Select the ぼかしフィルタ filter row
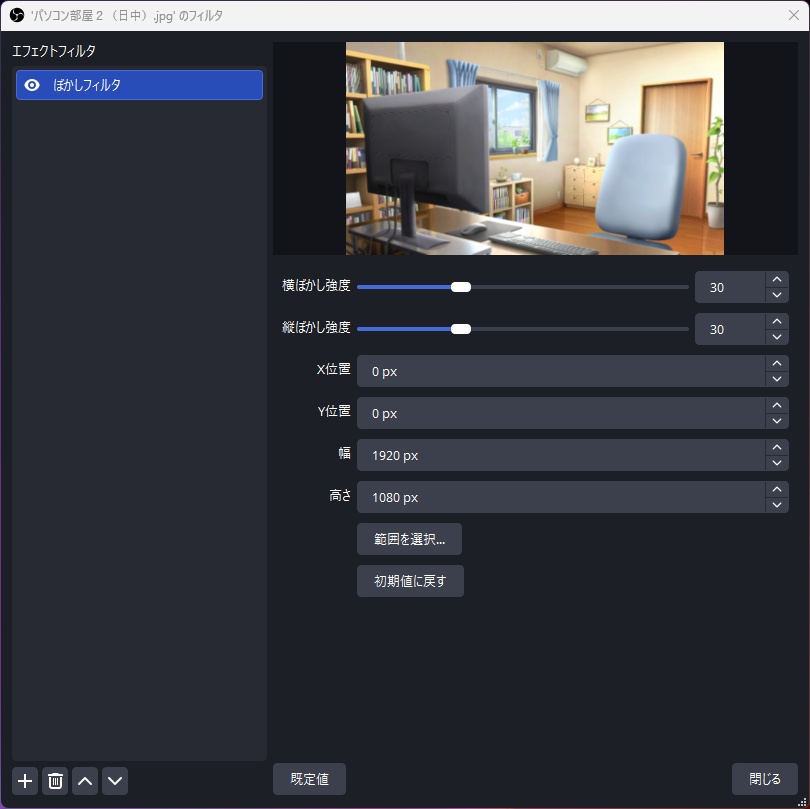The height and width of the screenshot is (809, 810). 139,85
